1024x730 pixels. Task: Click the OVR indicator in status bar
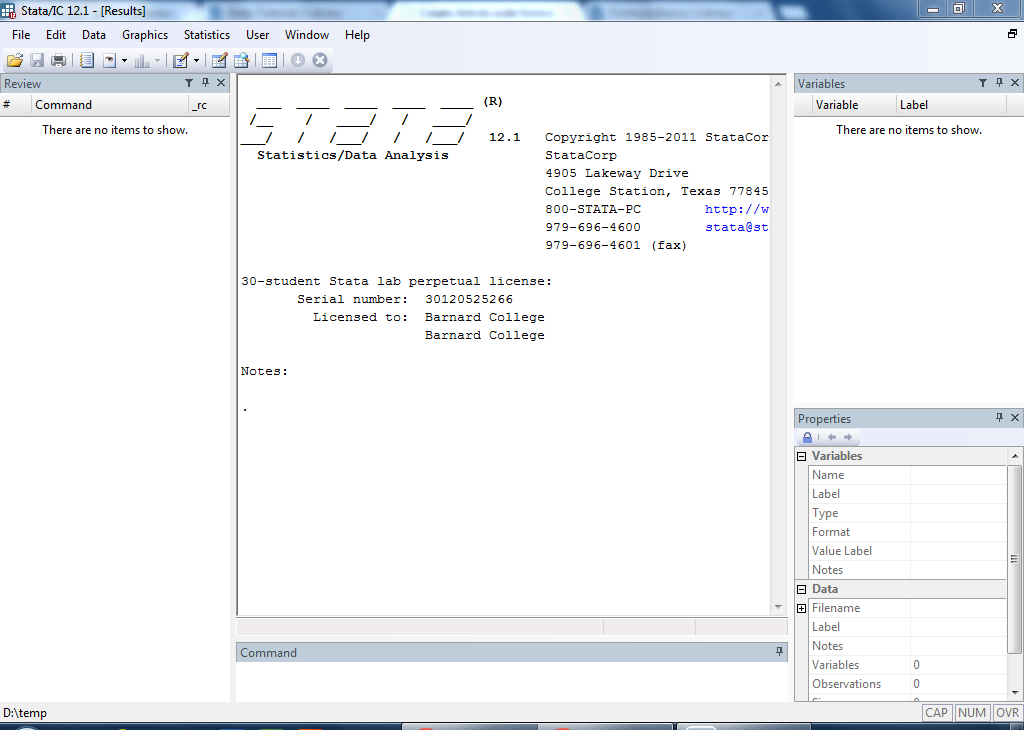click(1008, 713)
